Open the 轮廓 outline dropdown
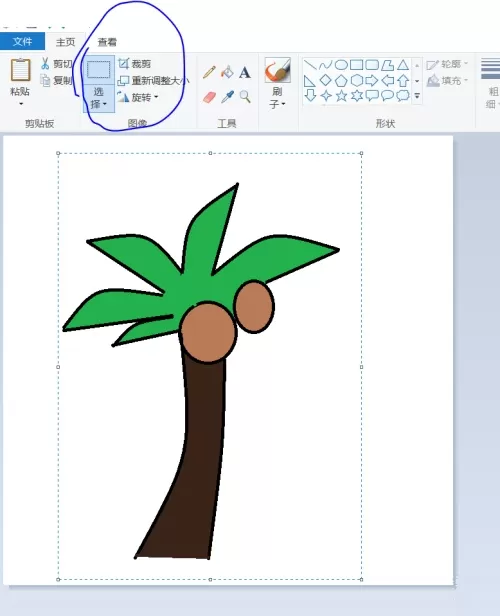Viewport: 500px width, 616px height. [x=447, y=64]
